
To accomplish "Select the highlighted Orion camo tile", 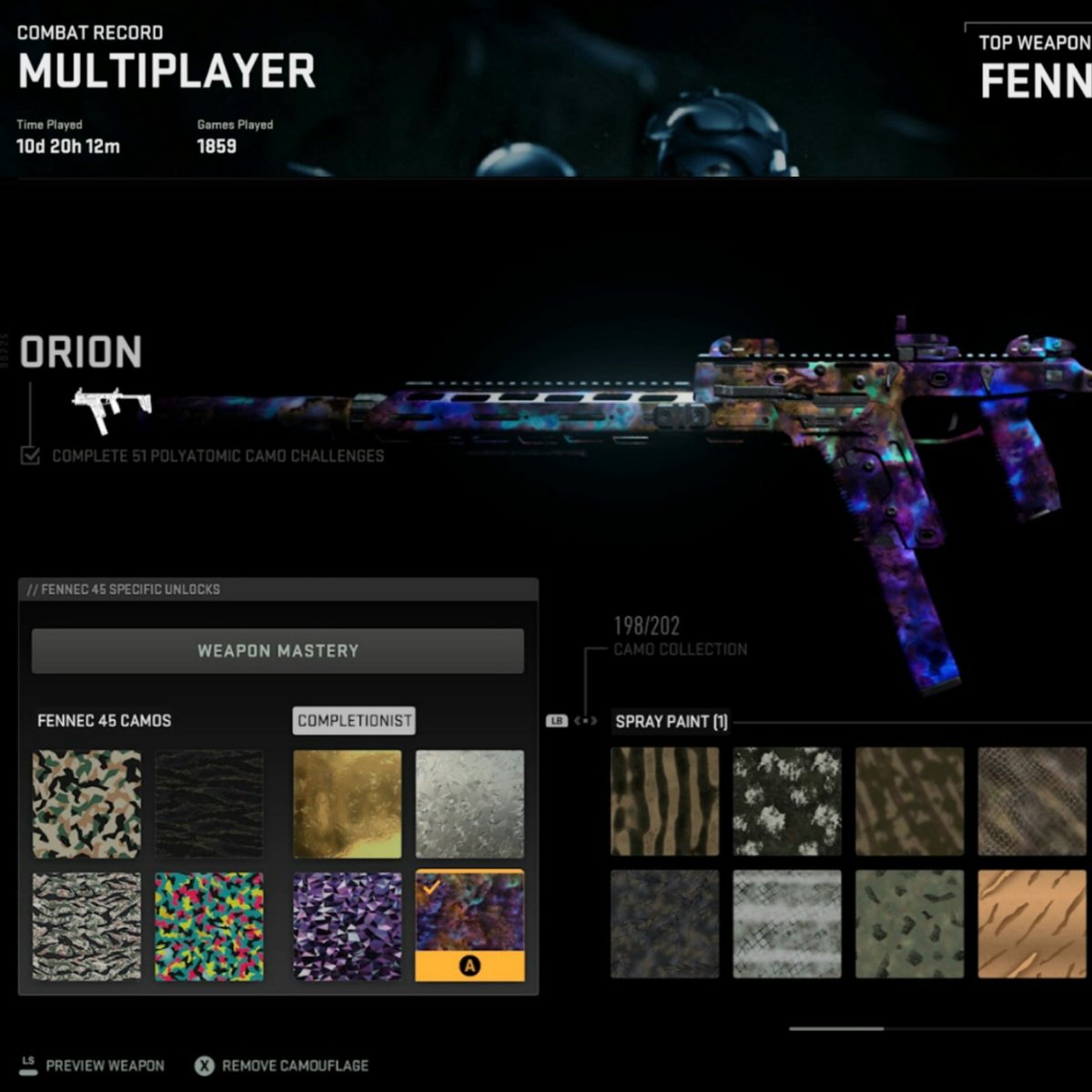I will [x=470, y=925].
